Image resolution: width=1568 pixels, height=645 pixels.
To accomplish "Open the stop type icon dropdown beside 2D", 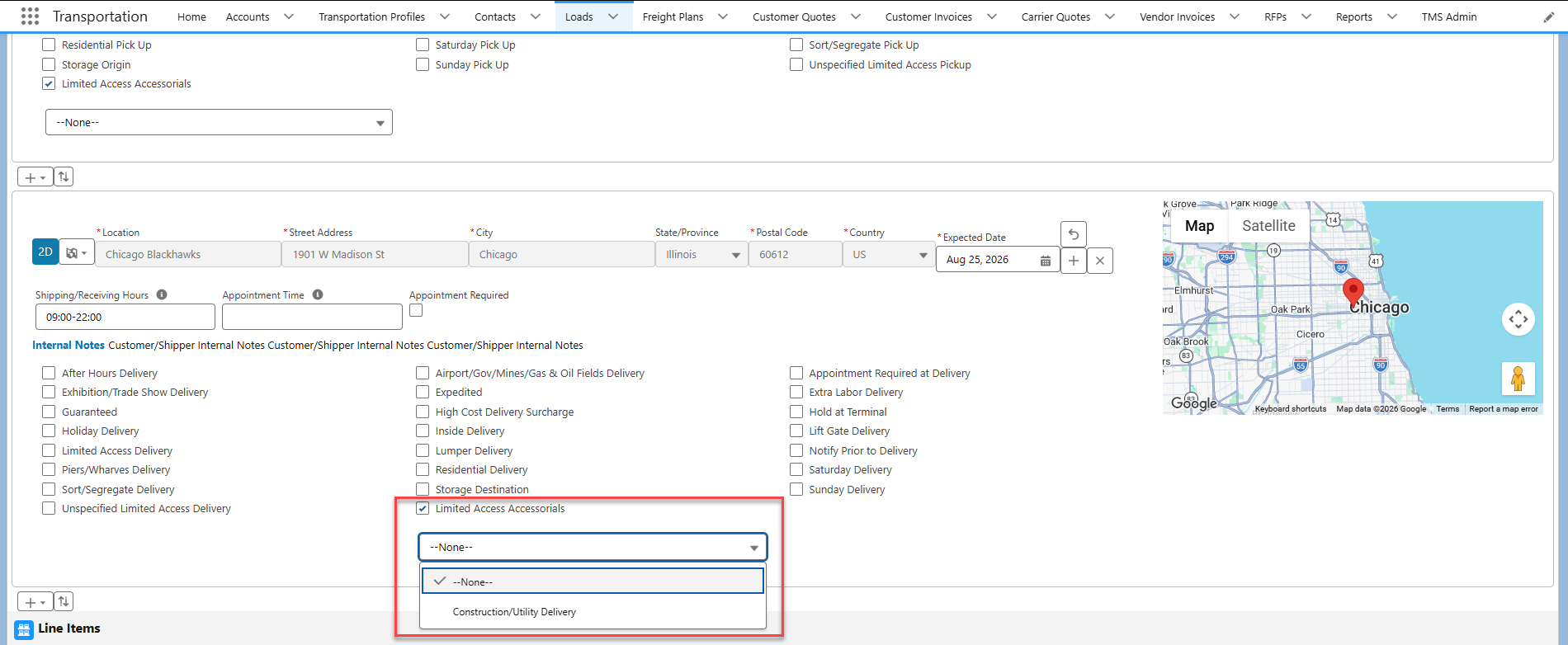I will (x=77, y=253).
